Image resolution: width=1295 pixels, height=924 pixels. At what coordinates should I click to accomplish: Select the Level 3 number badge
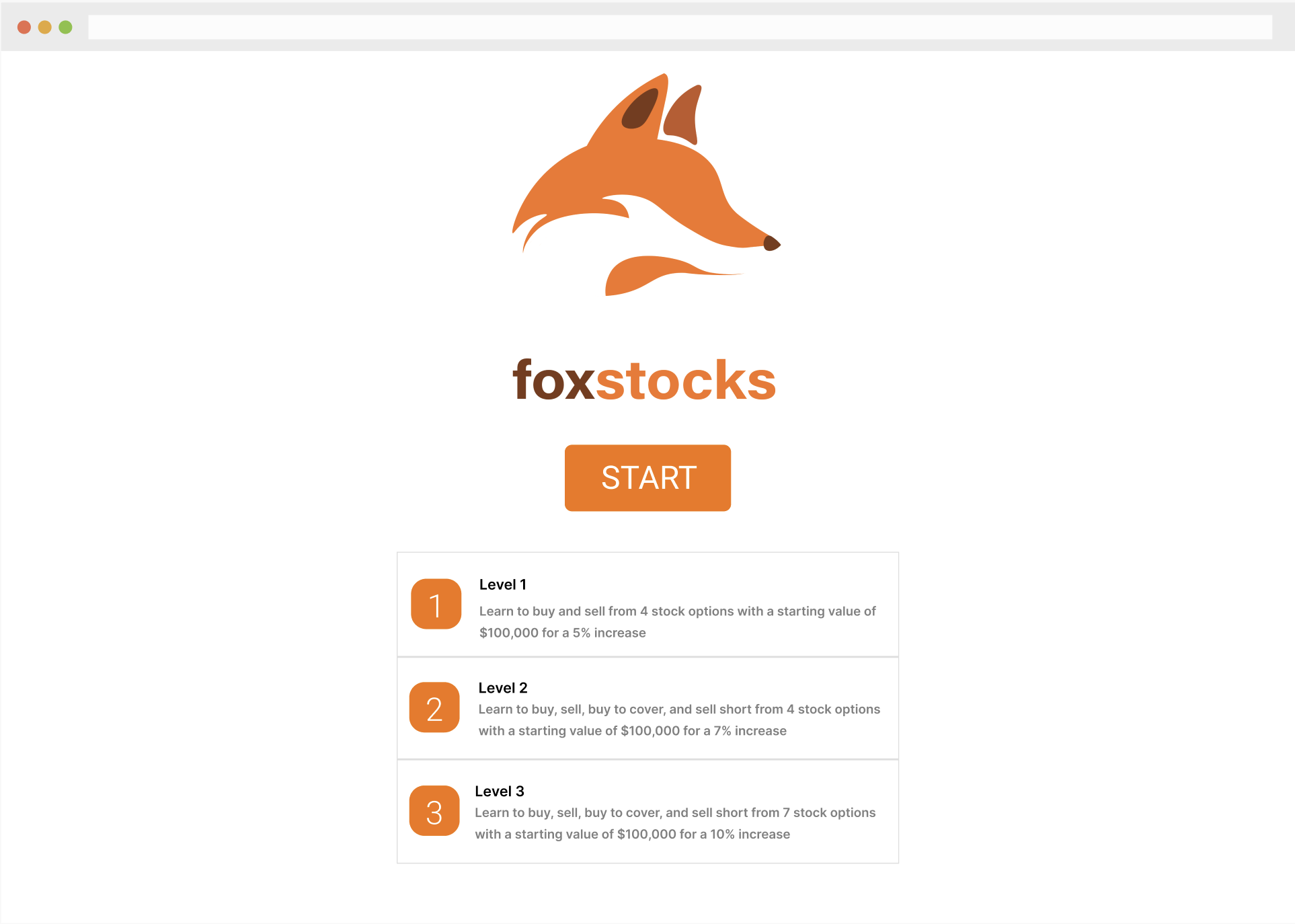434,811
